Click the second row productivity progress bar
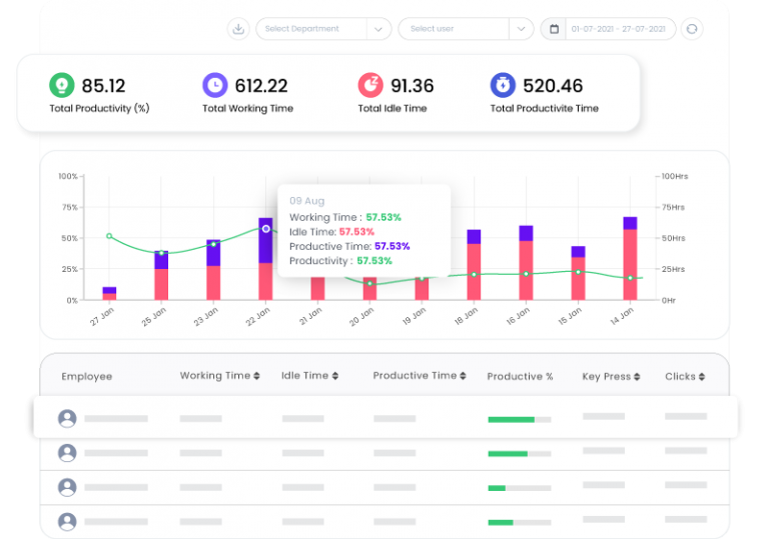 click(520, 454)
